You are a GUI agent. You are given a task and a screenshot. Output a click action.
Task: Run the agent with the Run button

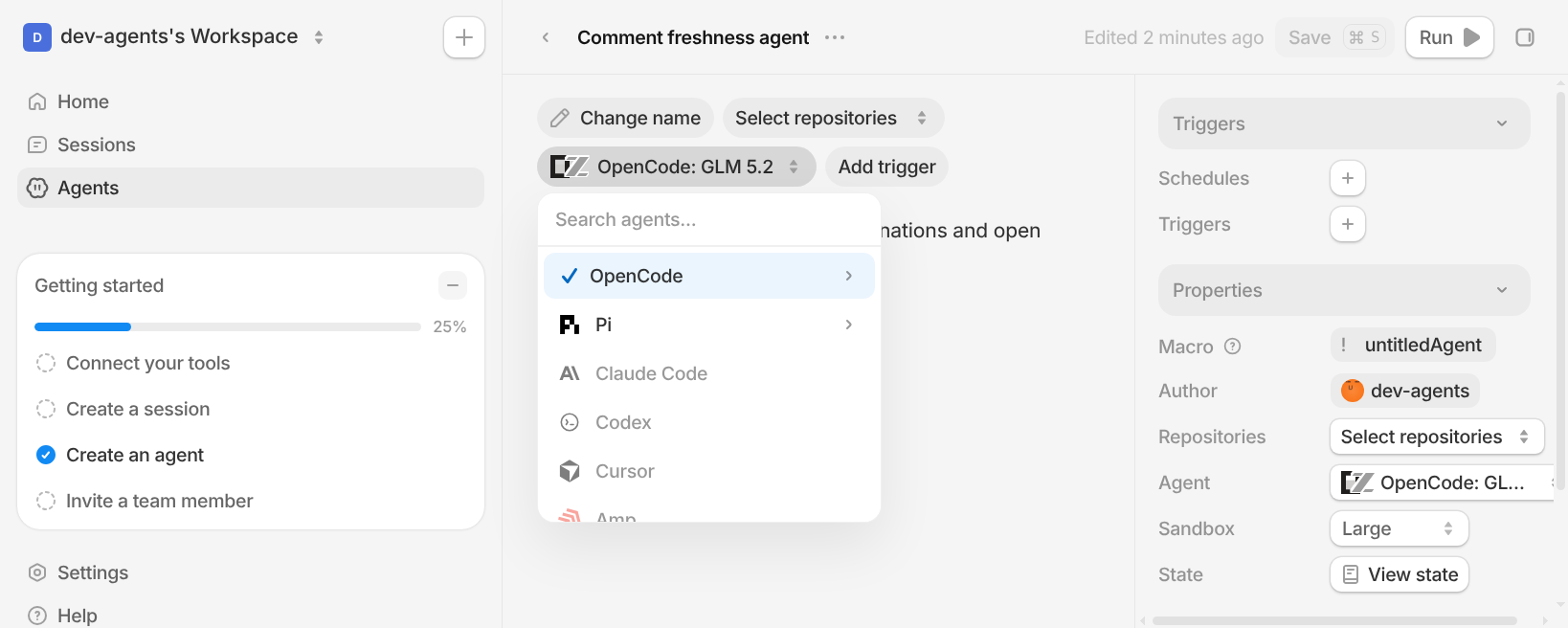point(1449,37)
